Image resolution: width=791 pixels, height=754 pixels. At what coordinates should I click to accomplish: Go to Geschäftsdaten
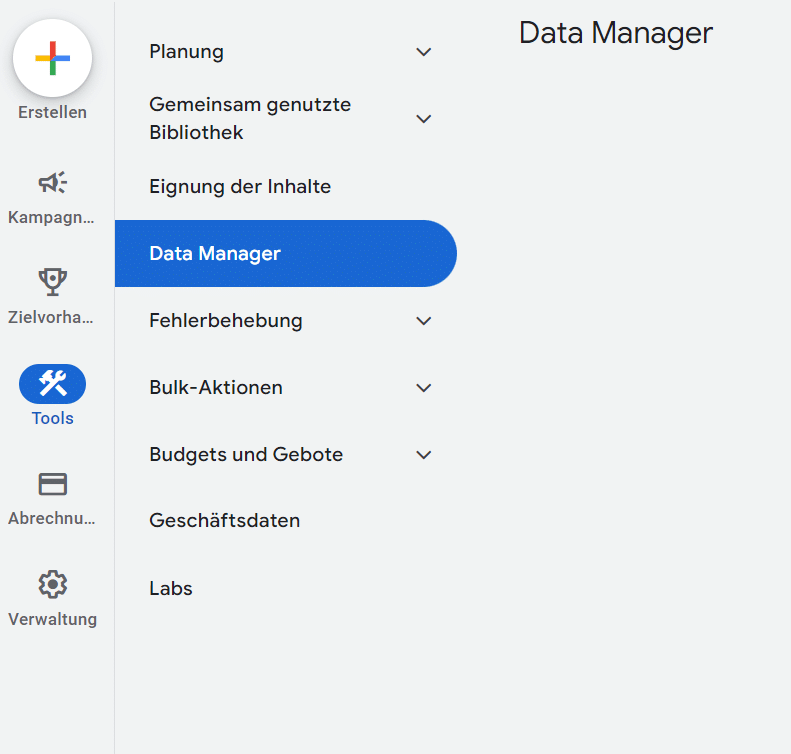(x=286, y=520)
